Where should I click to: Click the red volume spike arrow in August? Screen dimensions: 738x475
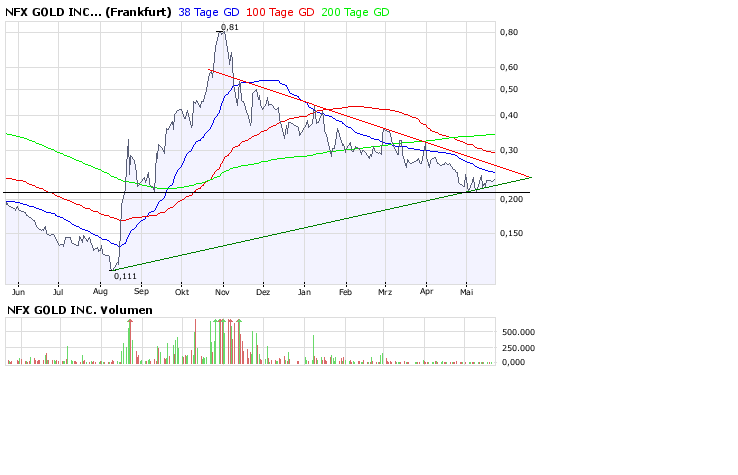130,321
